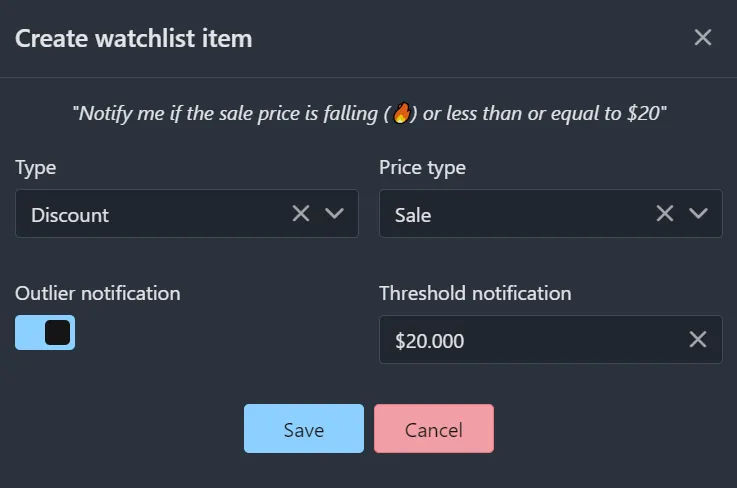Click the fire emoji in the summary
737x488 pixels.
[401, 113]
